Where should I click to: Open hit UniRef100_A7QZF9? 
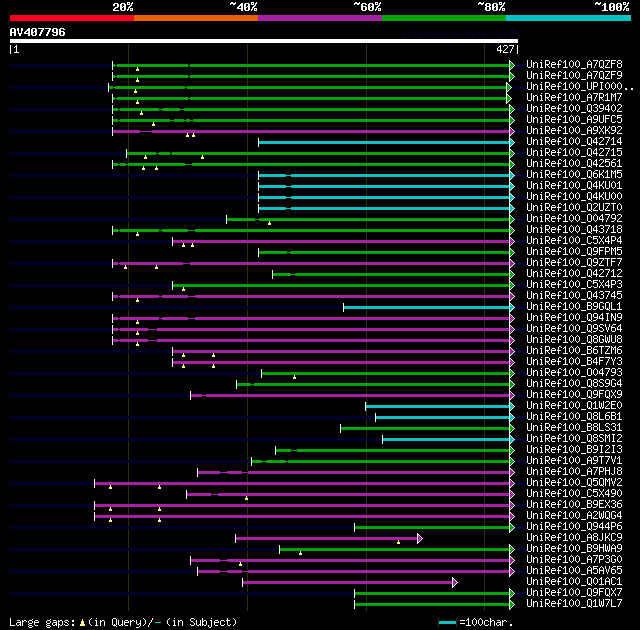574,75
